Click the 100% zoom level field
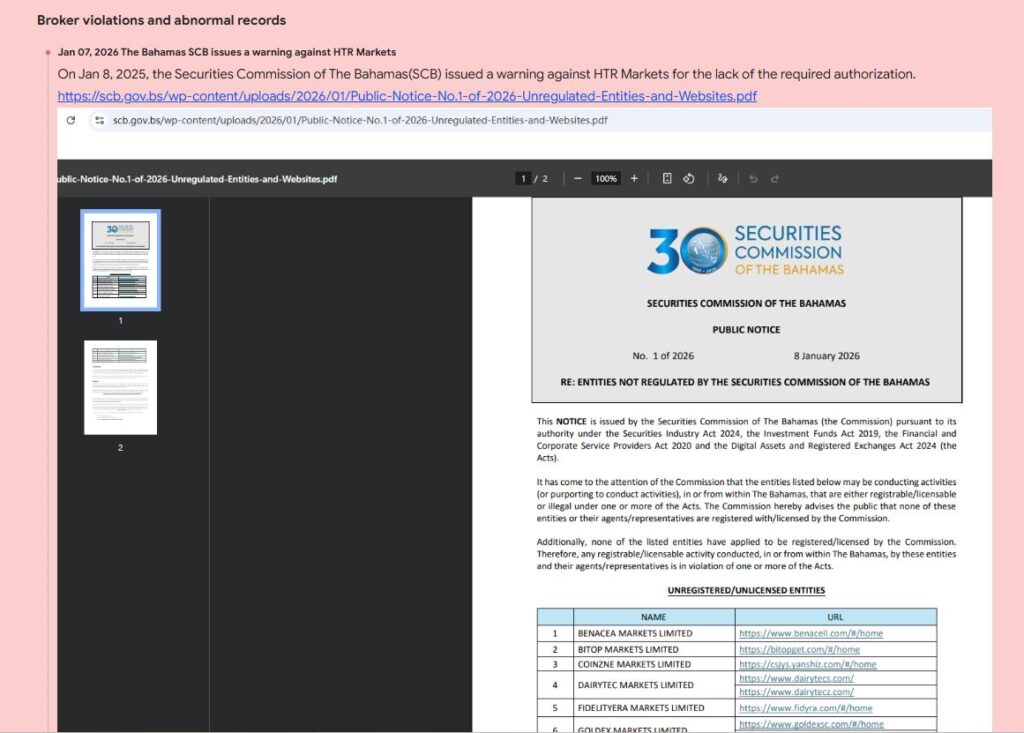Viewport: 1024px width, 733px height. click(x=605, y=178)
